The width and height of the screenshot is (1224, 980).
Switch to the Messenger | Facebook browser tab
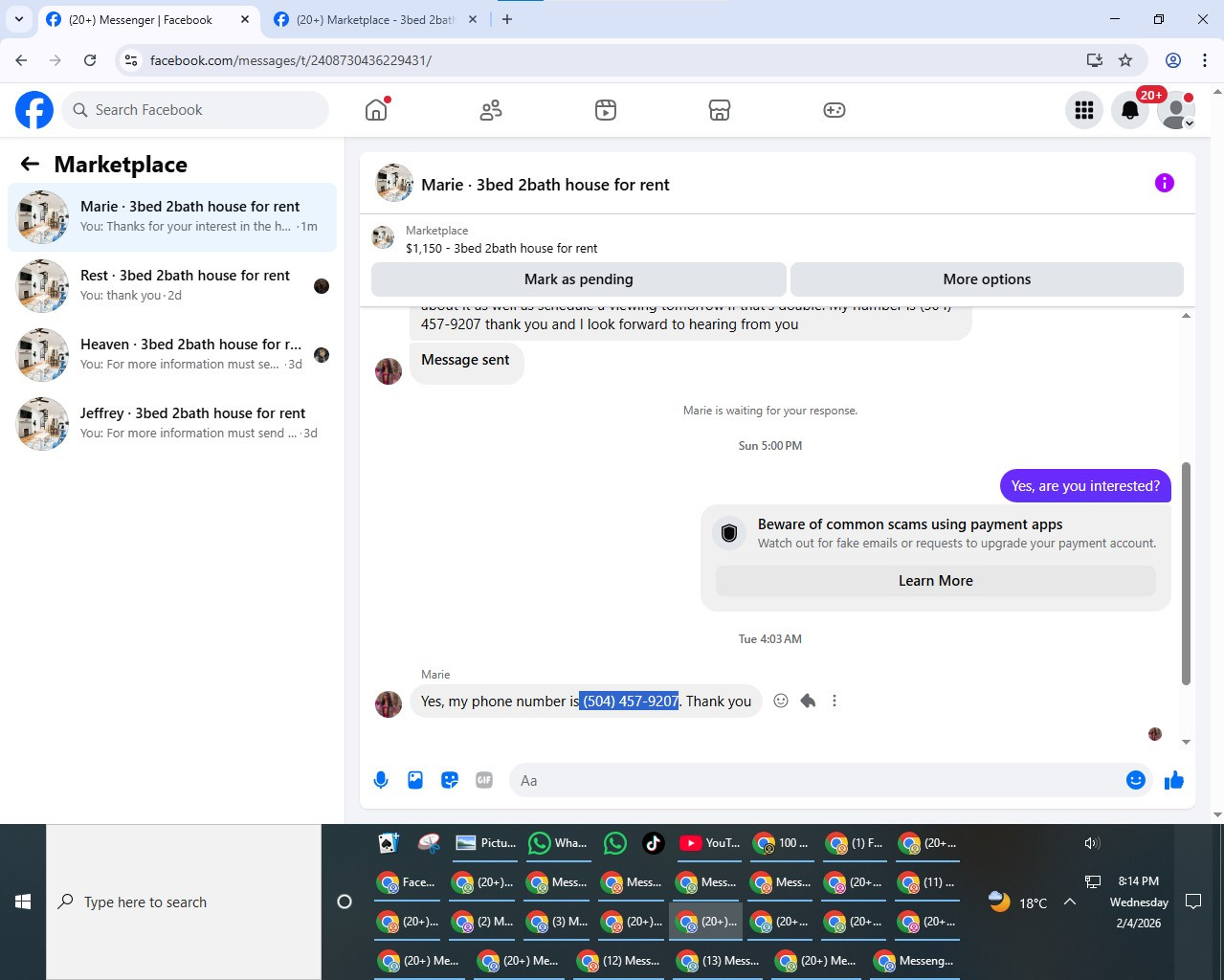pyautogui.click(x=140, y=19)
